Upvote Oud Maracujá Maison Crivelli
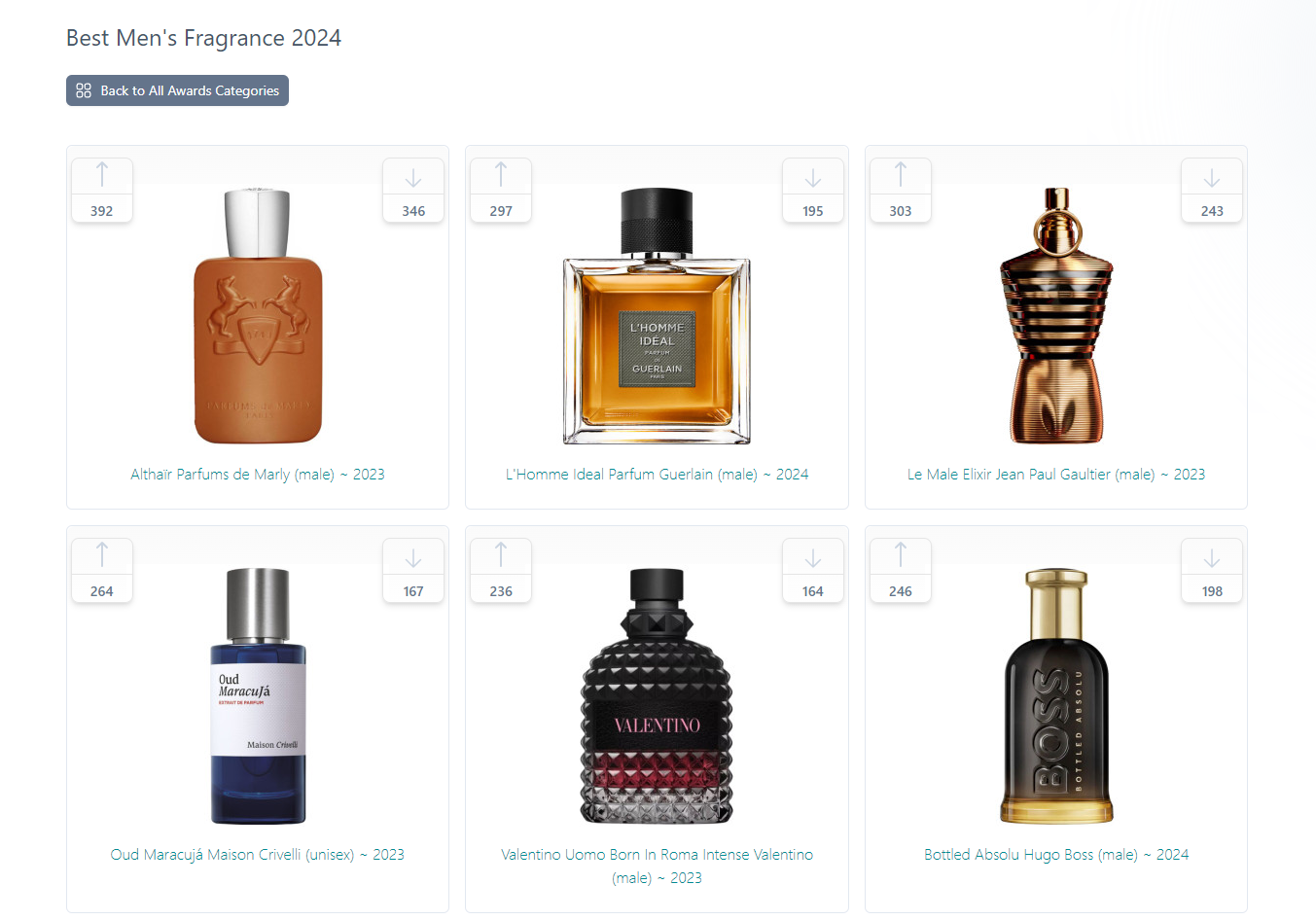Viewport: 1316px width, 920px height. 102,571
